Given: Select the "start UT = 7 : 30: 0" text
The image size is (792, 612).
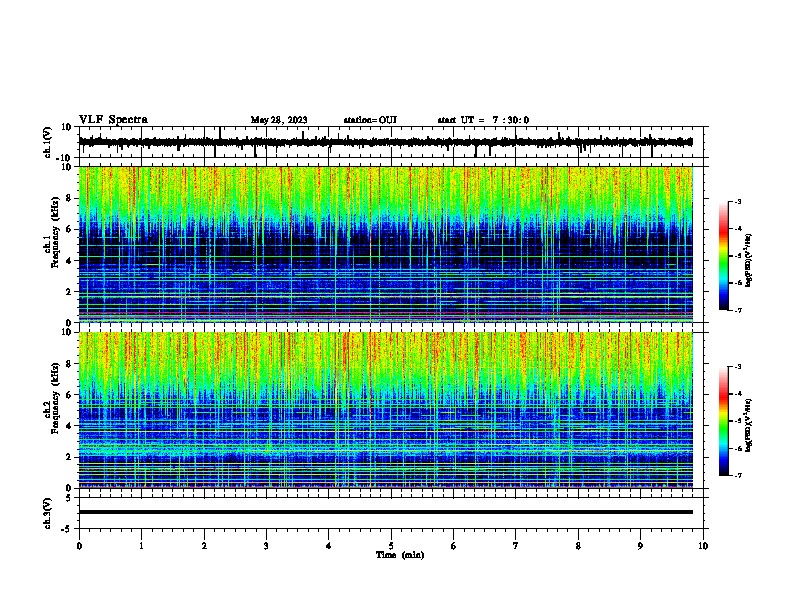Looking at the screenshot, I should (x=483, y=120).
